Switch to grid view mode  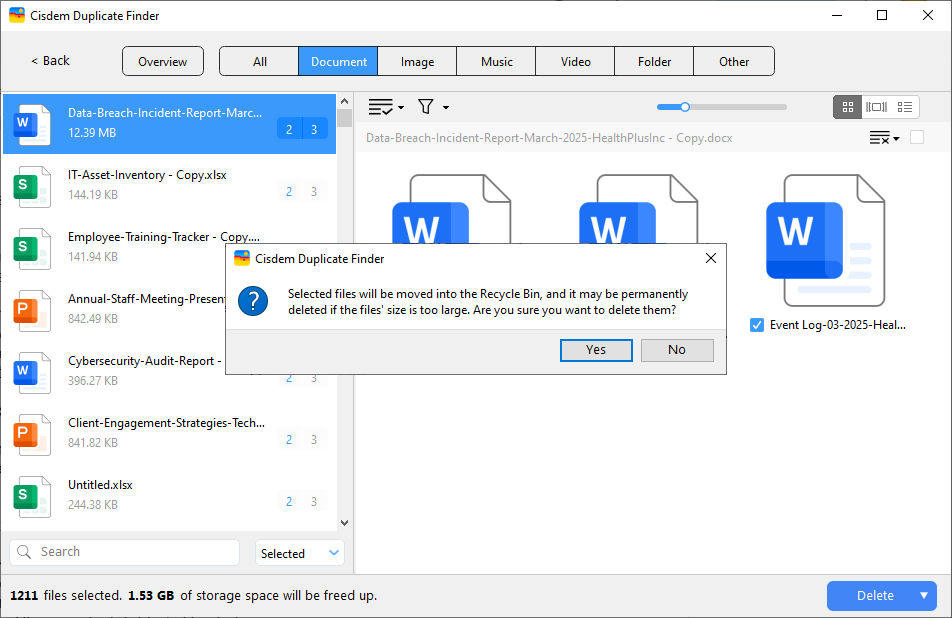coord(847,107)
